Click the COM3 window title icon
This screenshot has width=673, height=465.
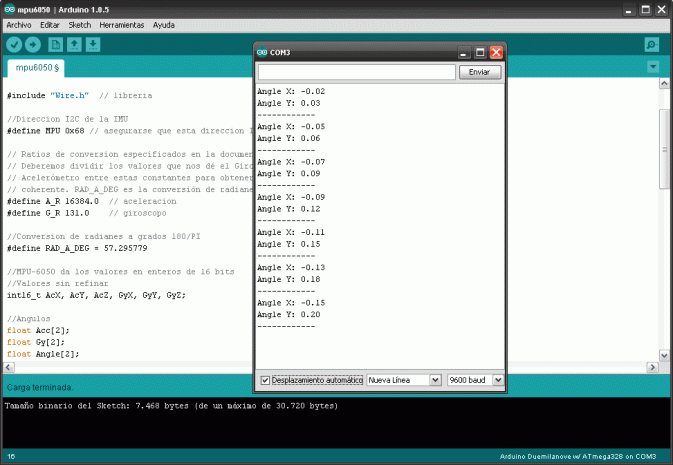click(x=262, y=52)
